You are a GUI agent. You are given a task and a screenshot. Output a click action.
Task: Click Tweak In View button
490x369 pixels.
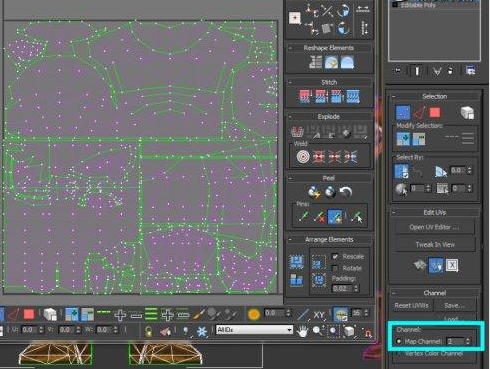coord(435,245)
